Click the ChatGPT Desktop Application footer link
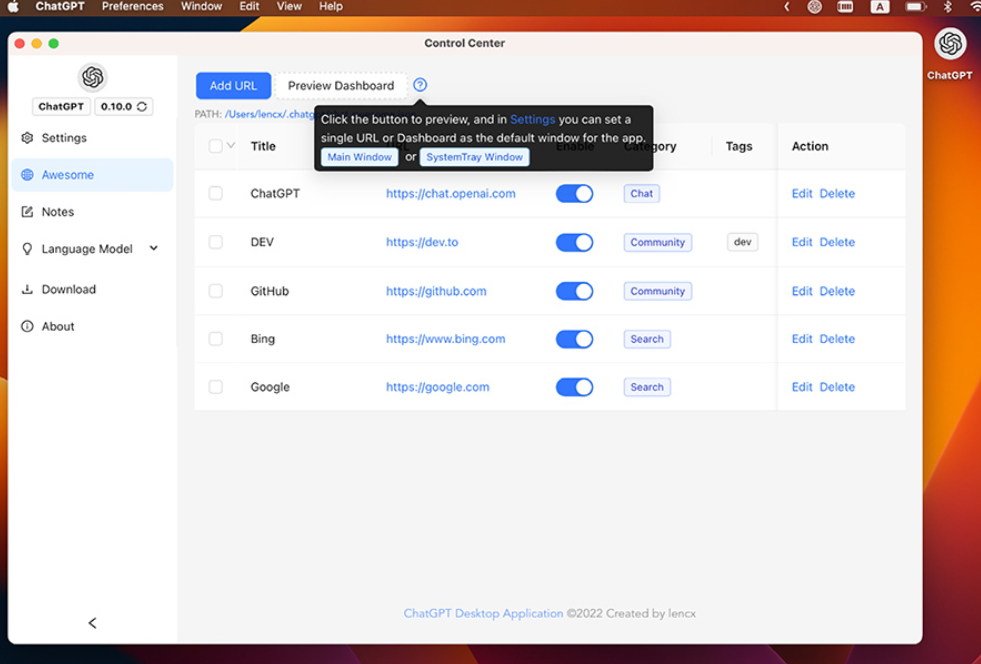Screen dimensions: 981x664 (x=483, y=613)
